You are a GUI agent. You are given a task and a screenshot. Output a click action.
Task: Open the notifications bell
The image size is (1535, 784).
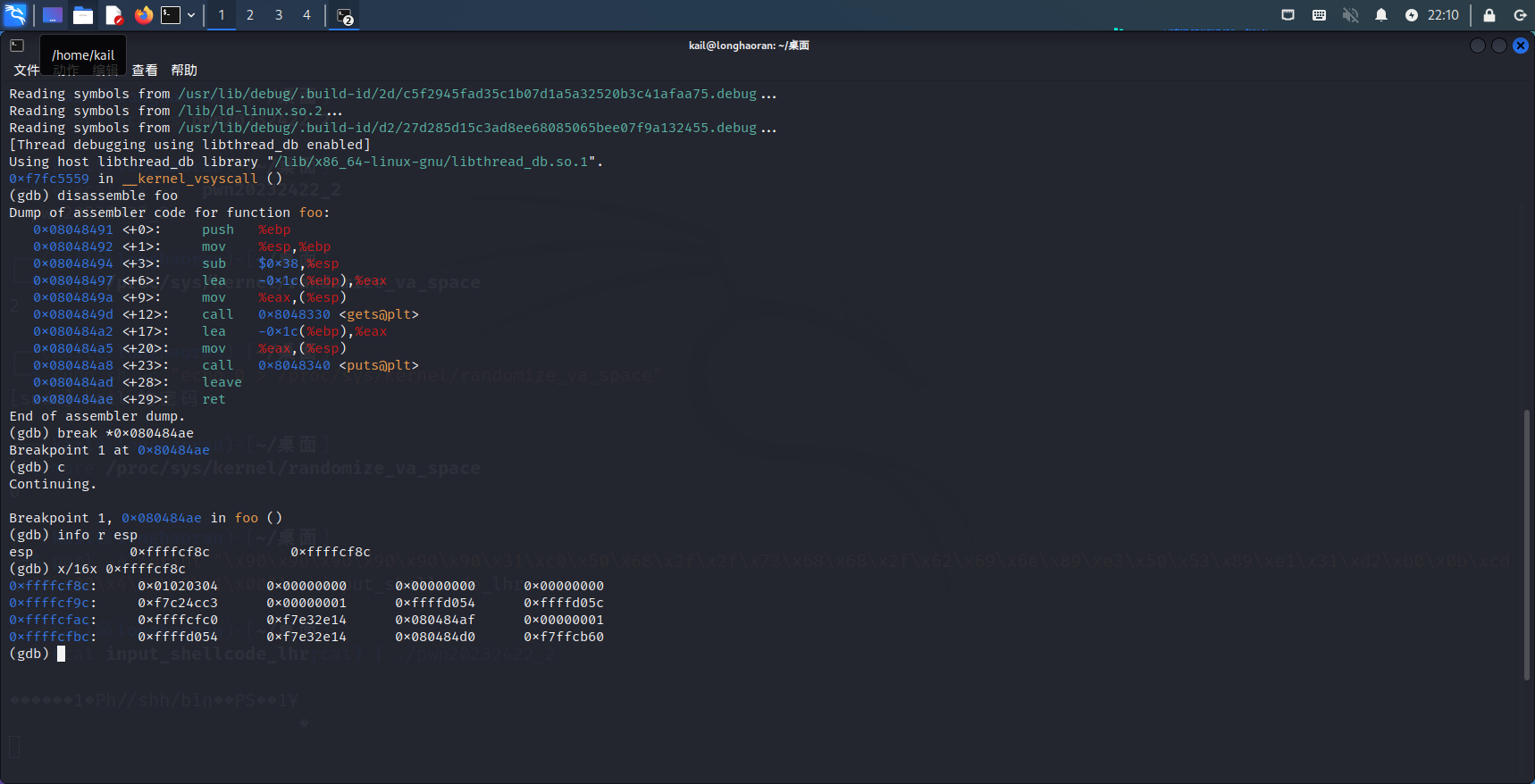(1381, 15)
